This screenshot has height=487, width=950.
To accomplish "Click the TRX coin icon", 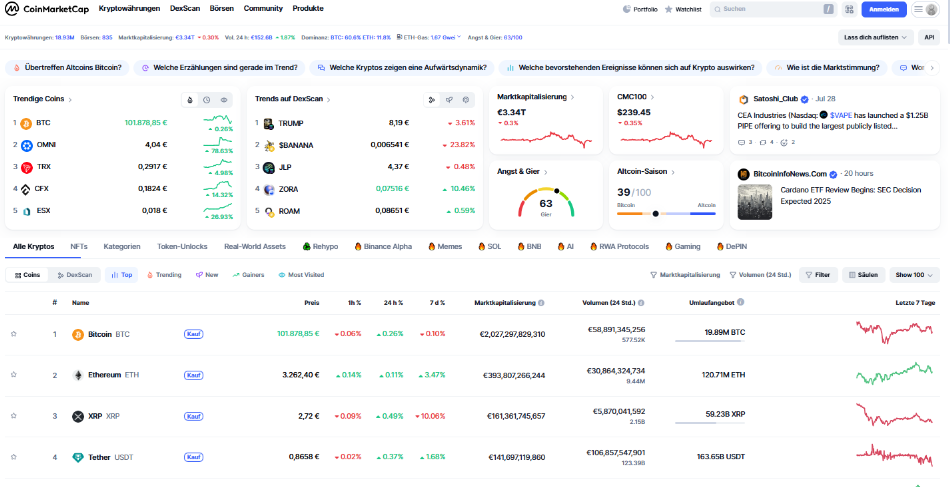I will coord(26,168).
